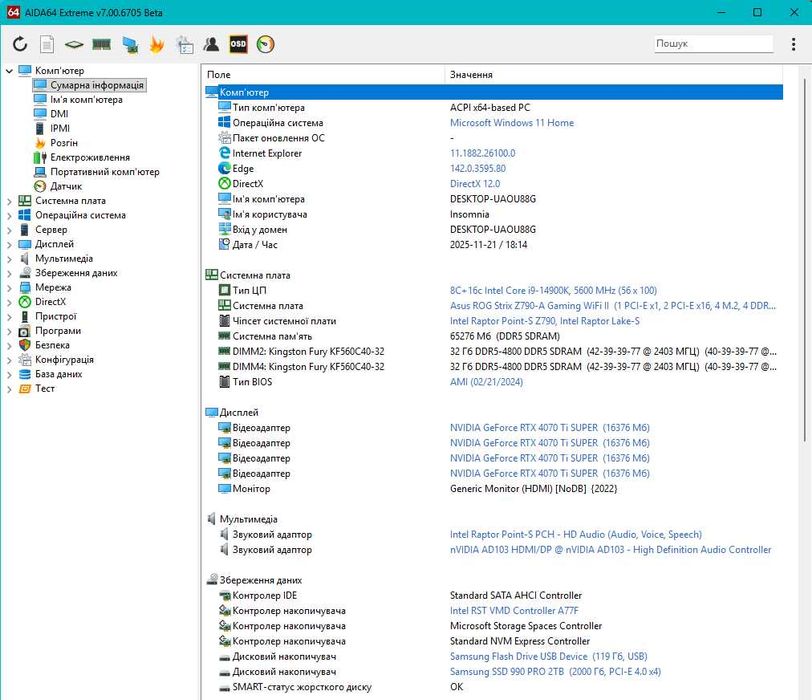
Task: Select the DIMM4: Kingston Fury row
Action: click(x=494, y=367)
